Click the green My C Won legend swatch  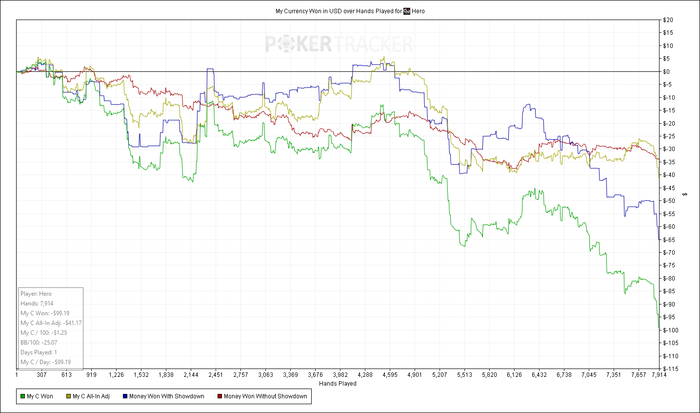[x=23, y=396]
